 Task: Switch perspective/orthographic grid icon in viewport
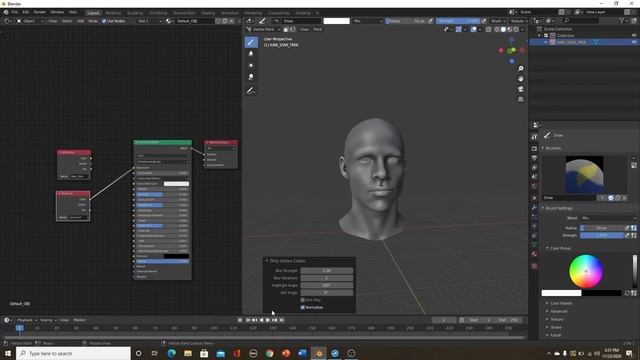point(520,99)
